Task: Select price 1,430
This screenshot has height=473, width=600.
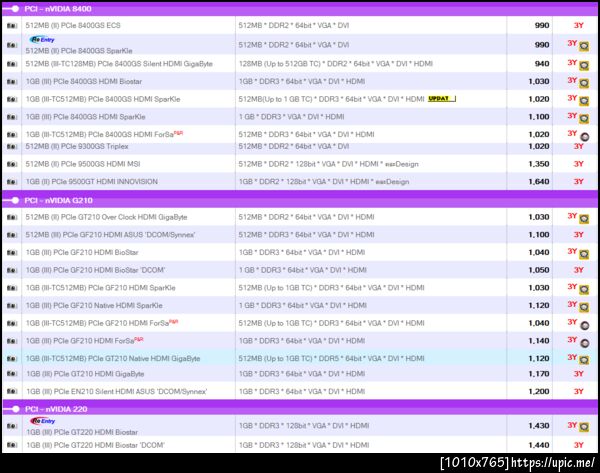Action: (539, 426)
